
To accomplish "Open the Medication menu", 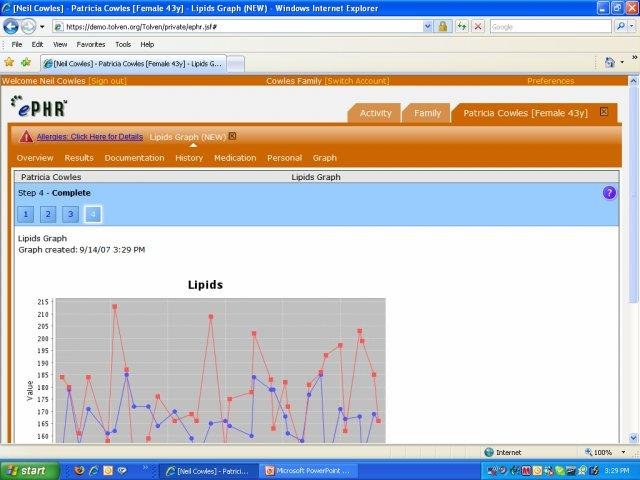I will [235, 158].
